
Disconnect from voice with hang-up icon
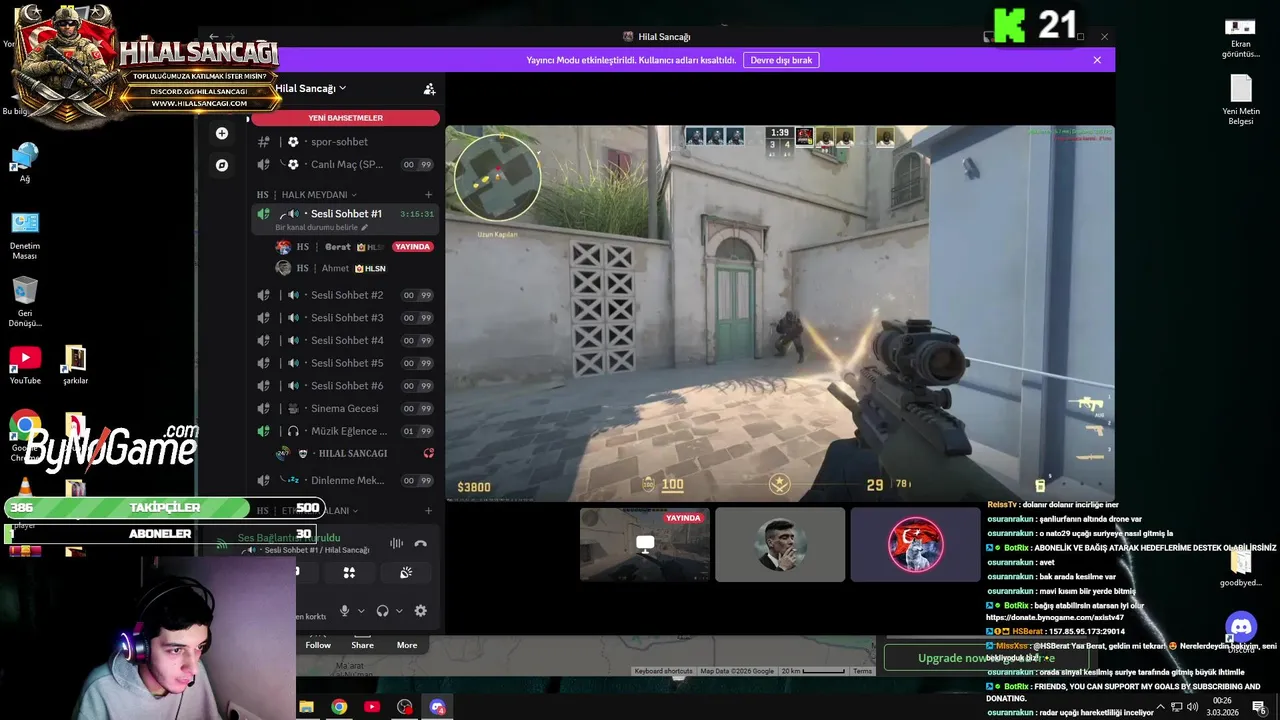pos(420,543)
